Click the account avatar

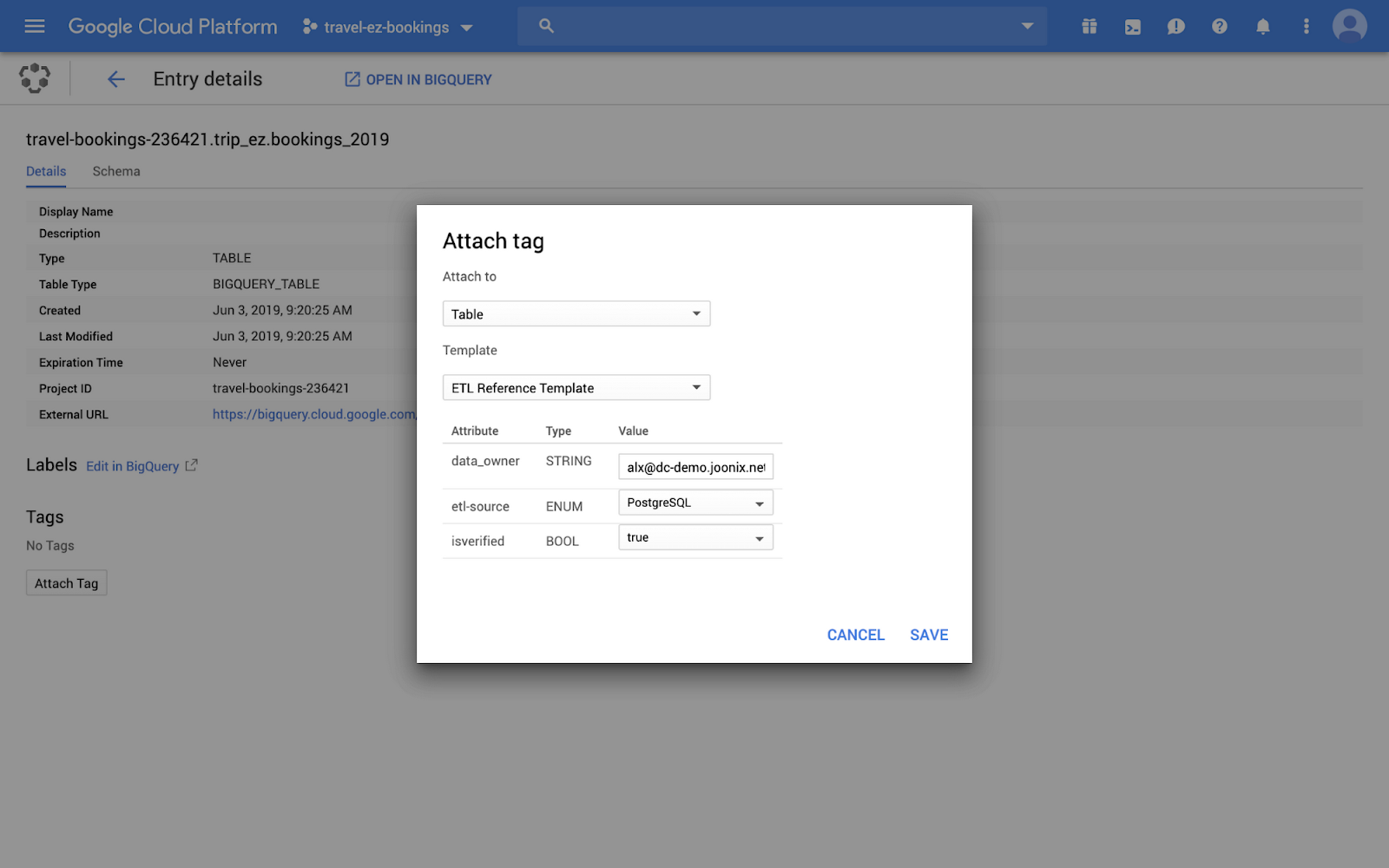coord(1349,26)
